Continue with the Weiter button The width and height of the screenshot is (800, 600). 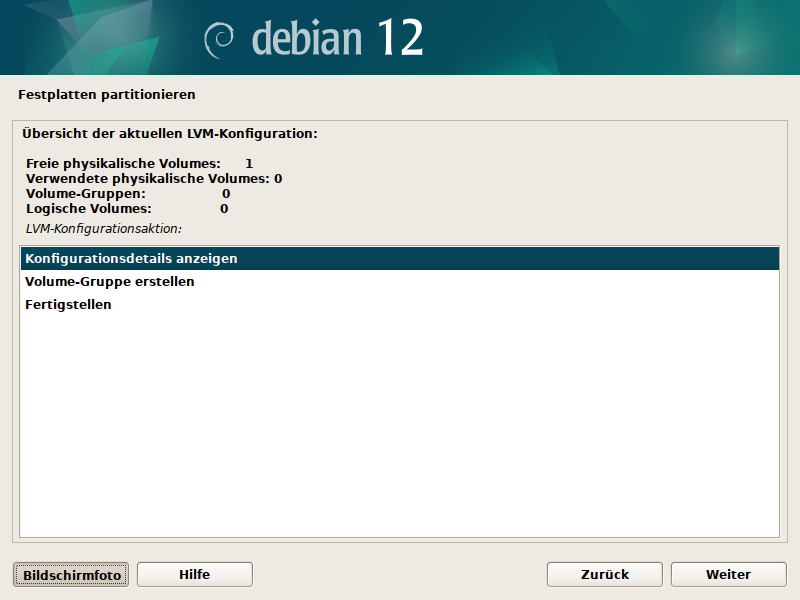tap(728, 574)
